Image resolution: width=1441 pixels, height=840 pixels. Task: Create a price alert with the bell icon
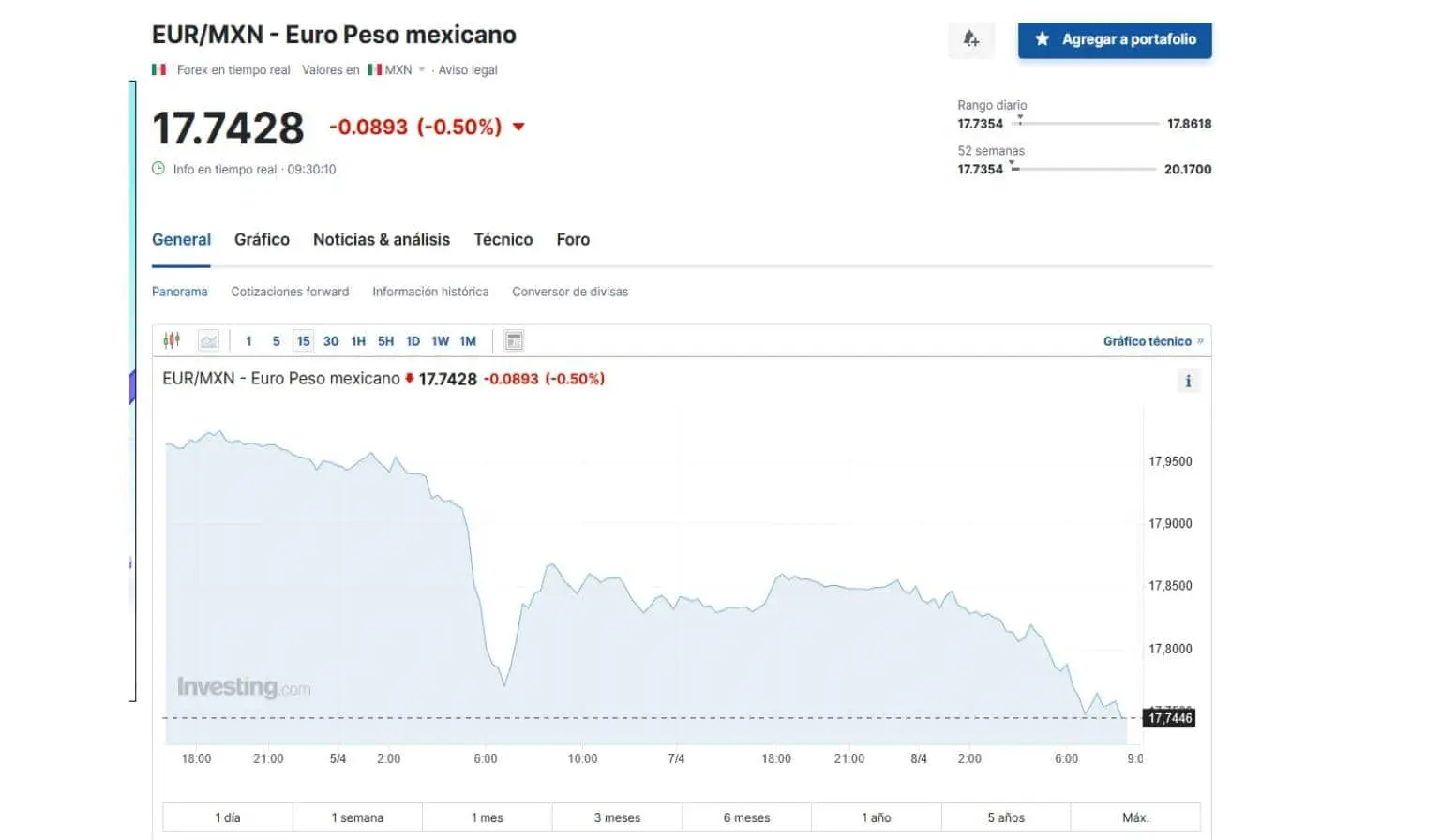click(x=971, y=39)
